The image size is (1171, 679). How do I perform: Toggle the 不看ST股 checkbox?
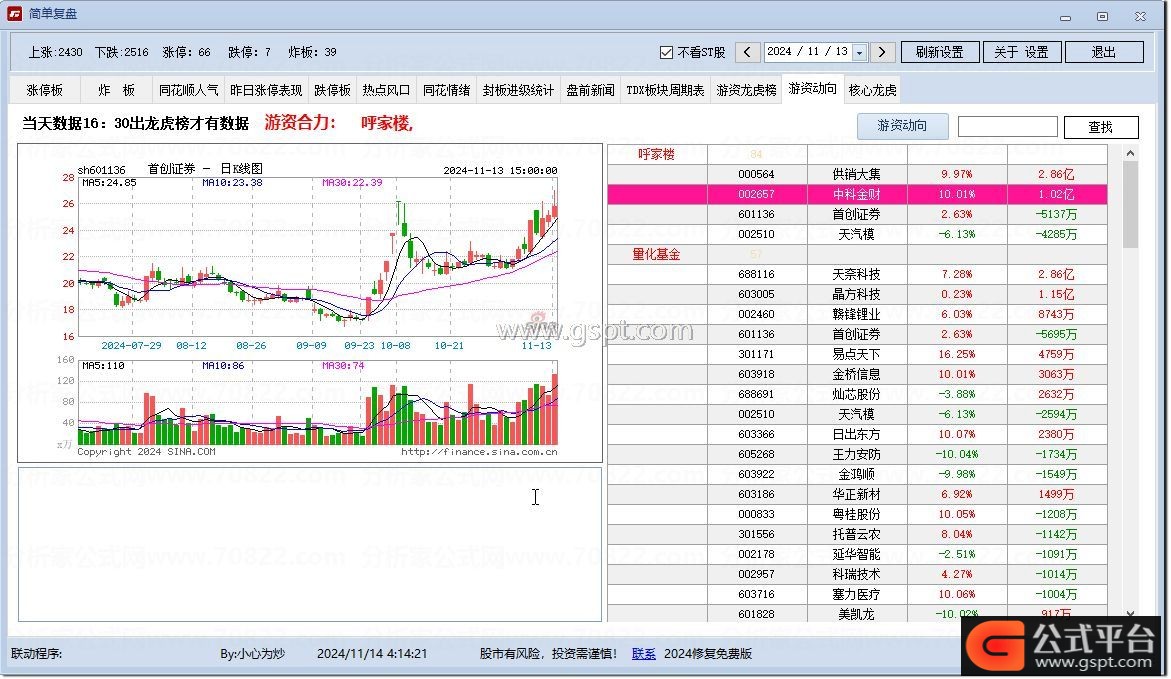pyautogui.click(x=666, y=52)
